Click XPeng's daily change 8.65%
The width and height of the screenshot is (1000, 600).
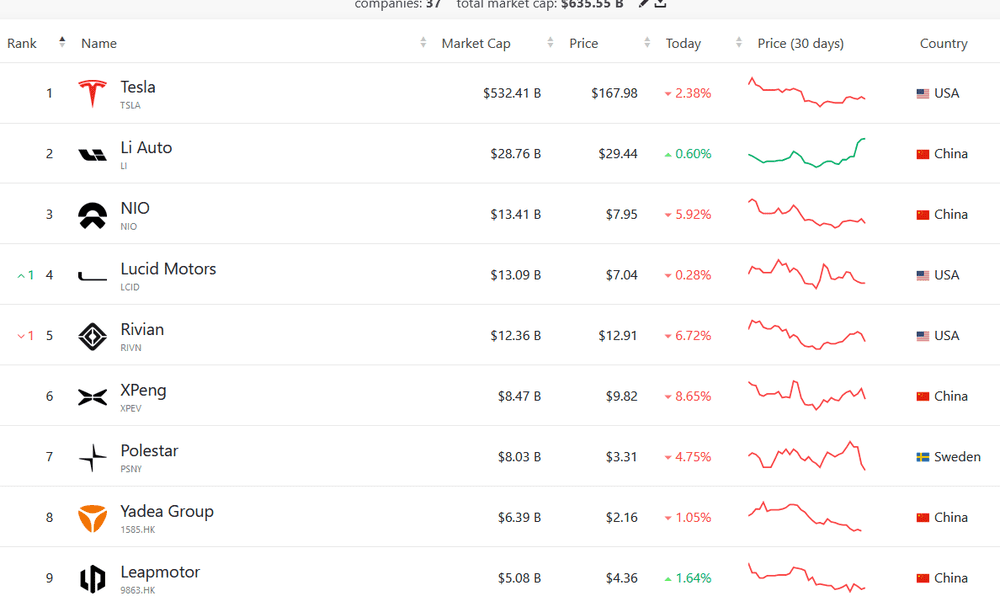point(688,396)
